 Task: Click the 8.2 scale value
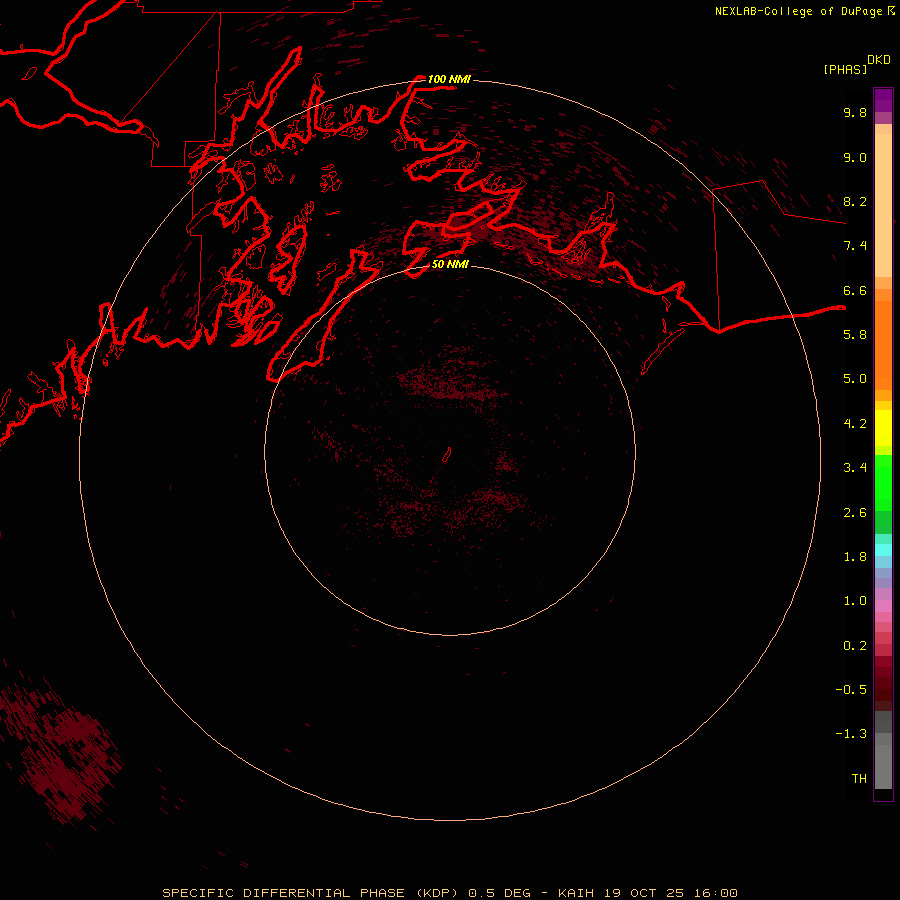pos(855,201)
